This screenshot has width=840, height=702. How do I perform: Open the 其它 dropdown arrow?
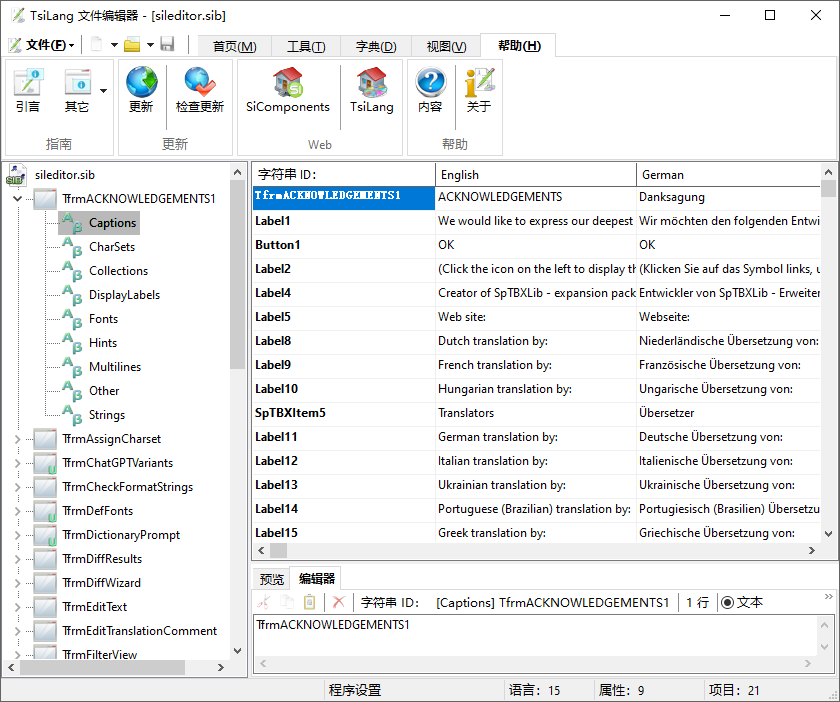(103, 90)
